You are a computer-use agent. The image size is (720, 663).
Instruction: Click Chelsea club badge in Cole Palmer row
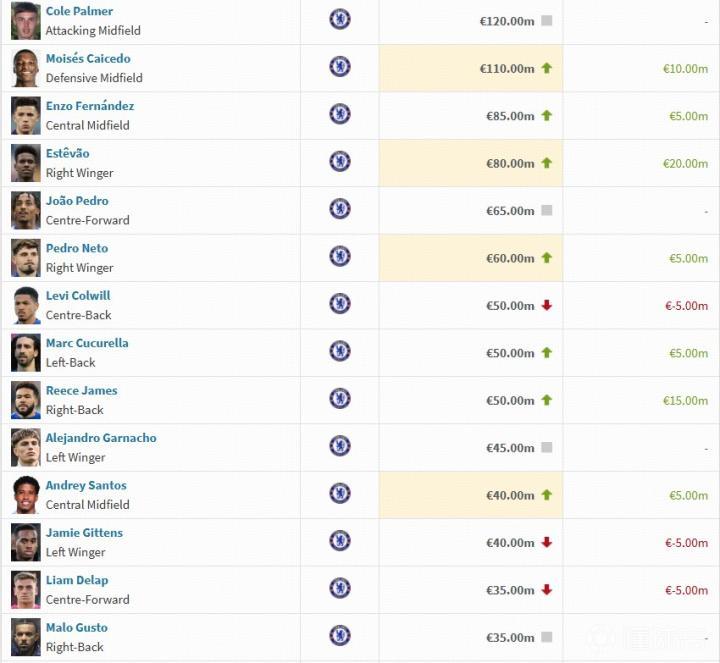[340, 19]
